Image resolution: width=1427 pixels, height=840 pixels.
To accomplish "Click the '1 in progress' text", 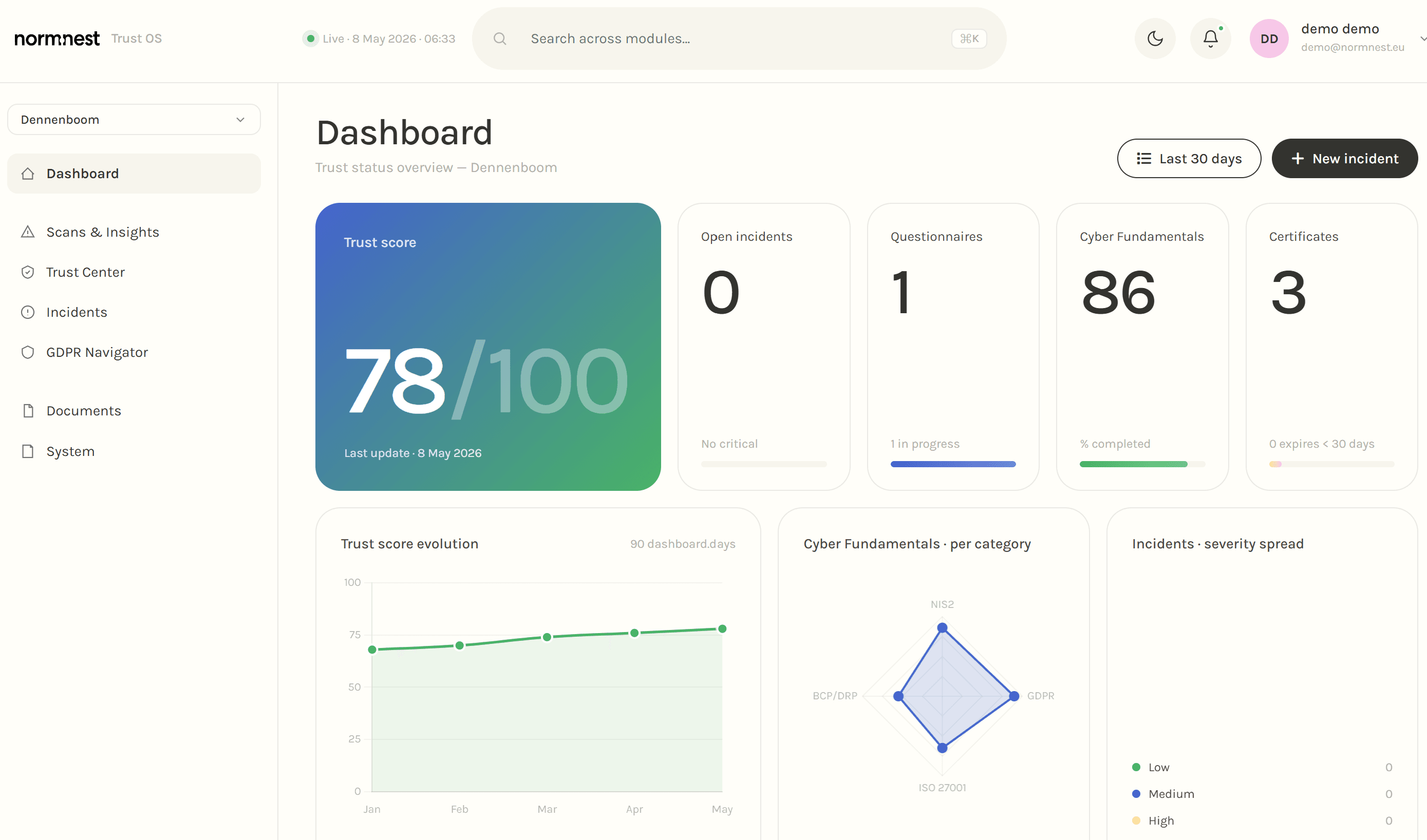I will 925,444.
